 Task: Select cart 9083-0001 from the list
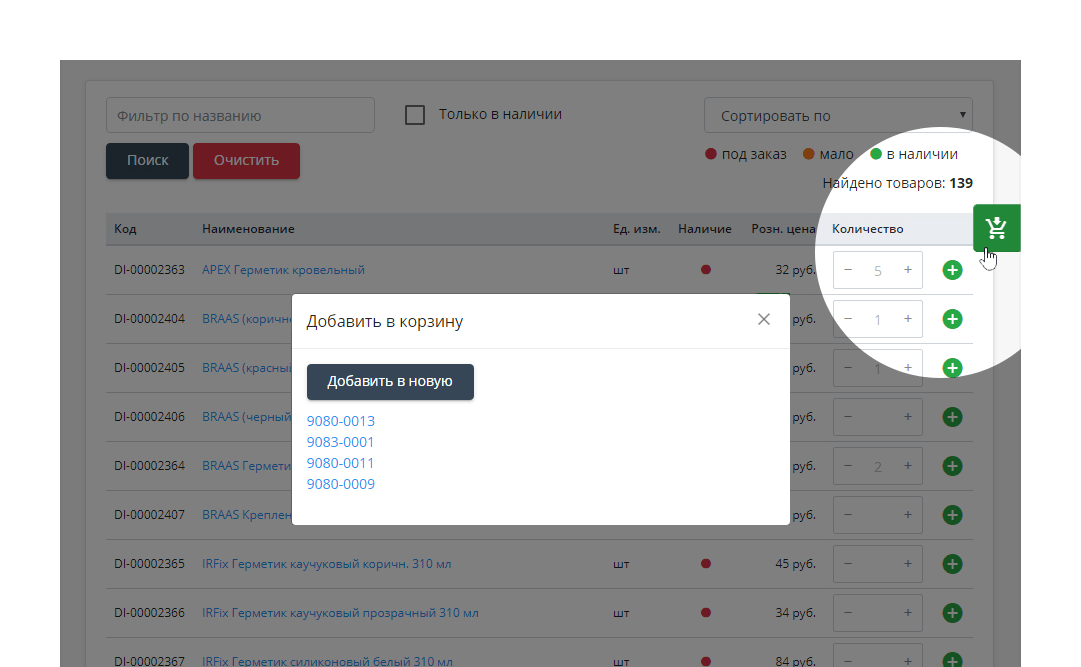point(341,442)
